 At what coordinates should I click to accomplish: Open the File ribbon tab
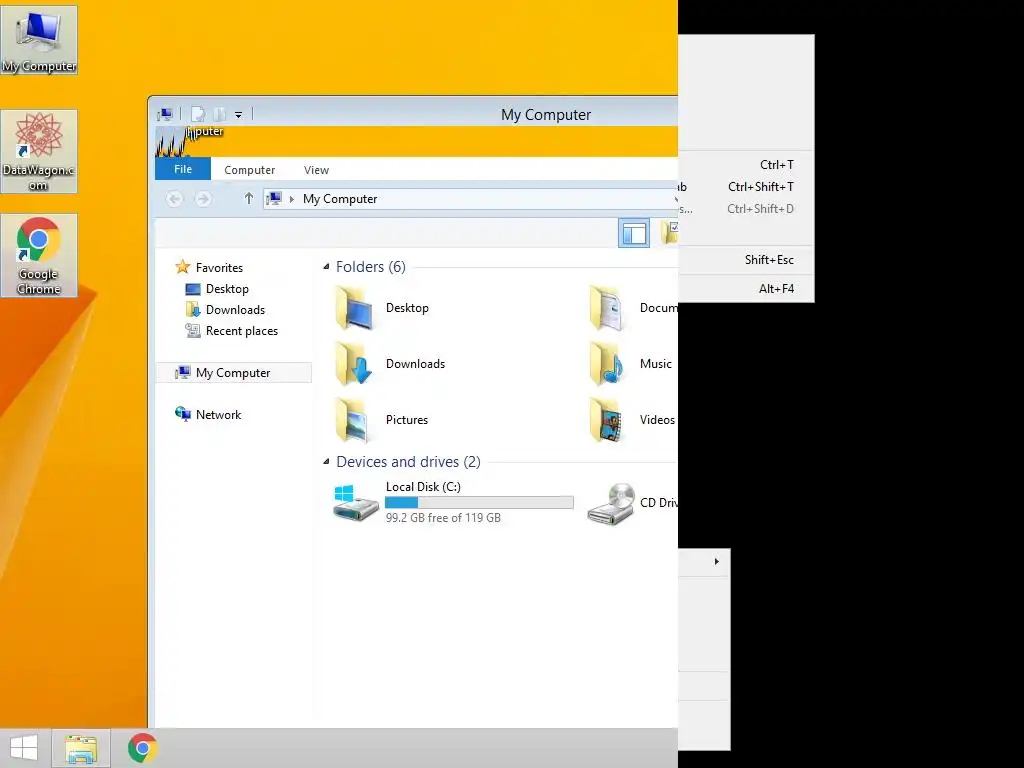click(183, 169)
